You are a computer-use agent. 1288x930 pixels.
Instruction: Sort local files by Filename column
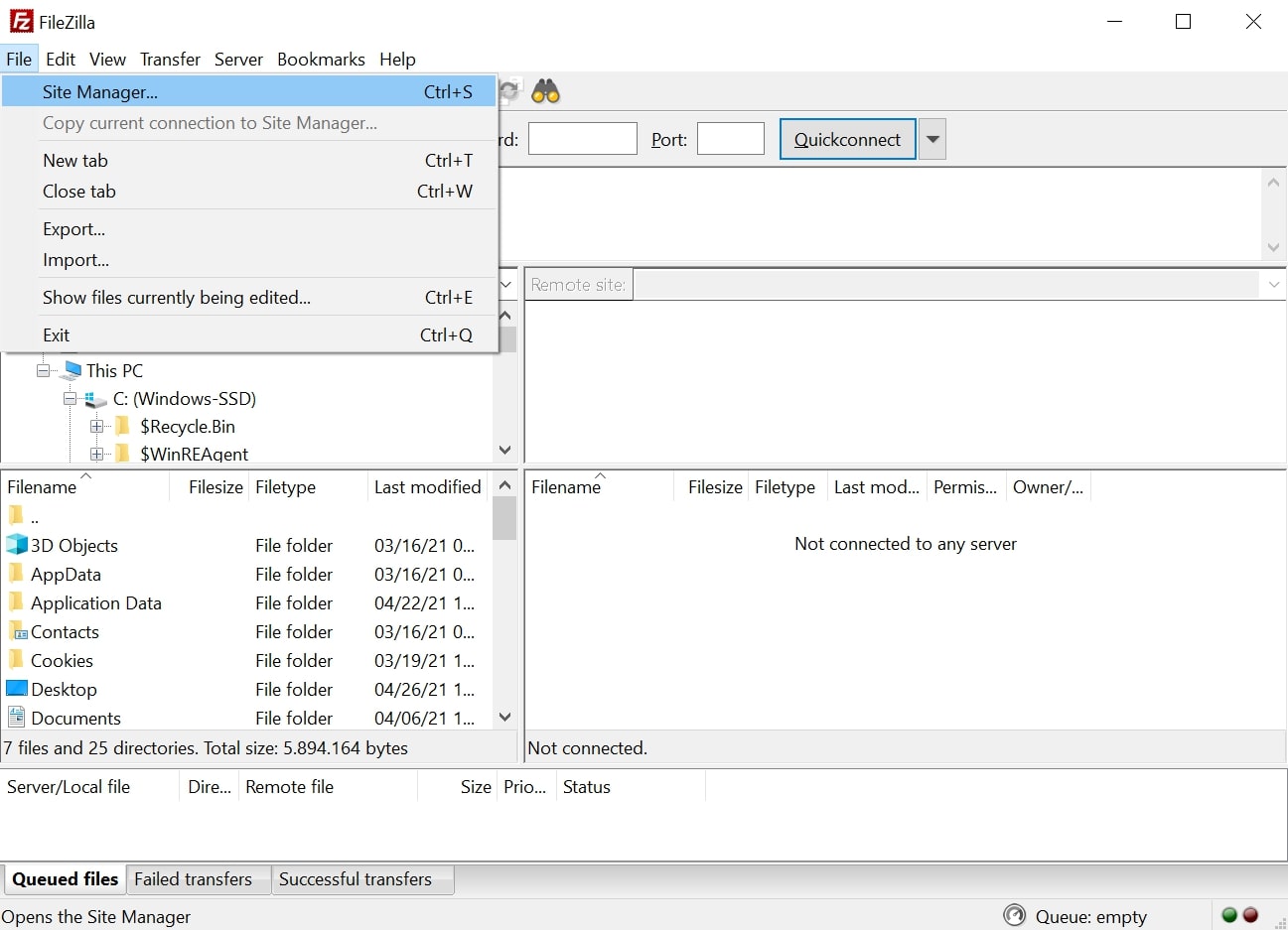pyautogui.click(x=85, y=486)
